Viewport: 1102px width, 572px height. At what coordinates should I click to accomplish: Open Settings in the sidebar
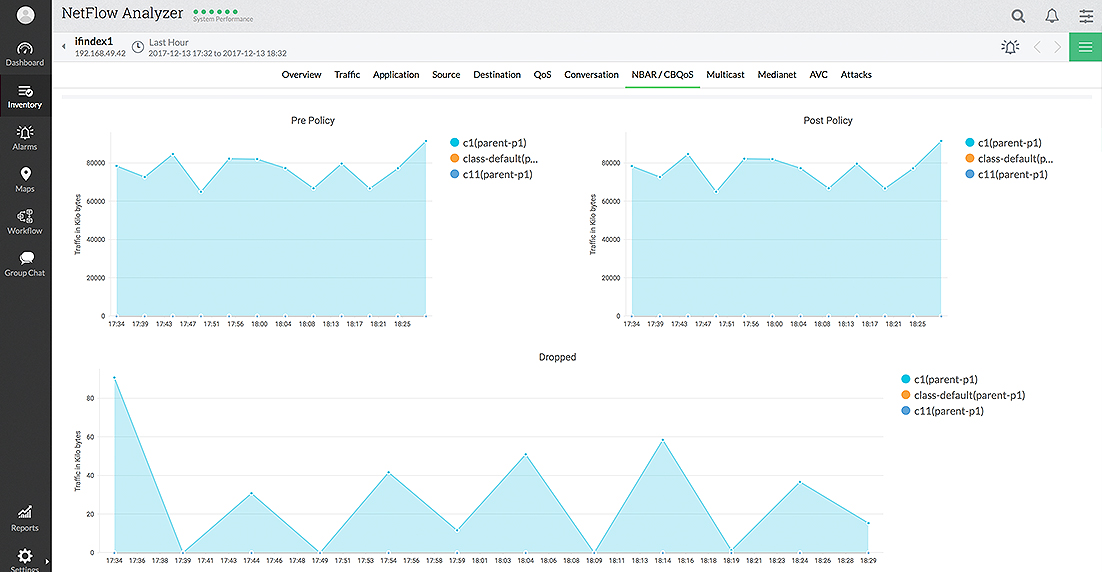pos(25,560)
